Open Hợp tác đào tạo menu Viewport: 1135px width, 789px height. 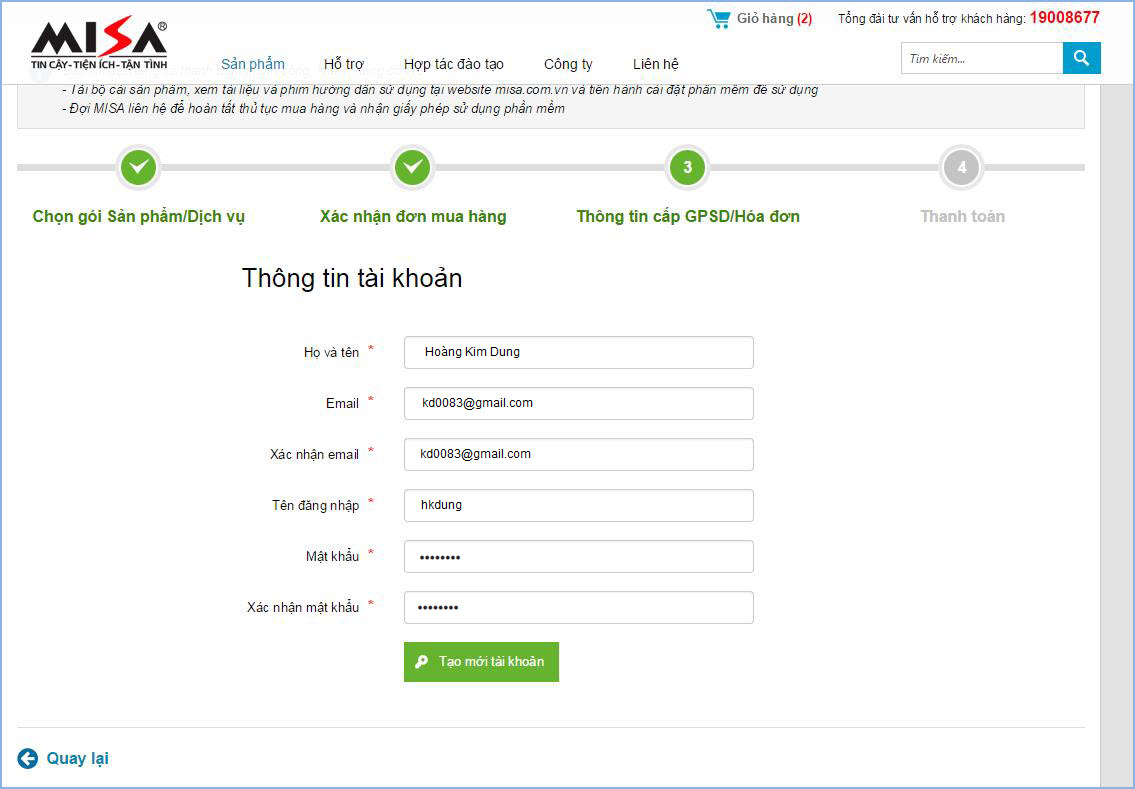(454, 64)
